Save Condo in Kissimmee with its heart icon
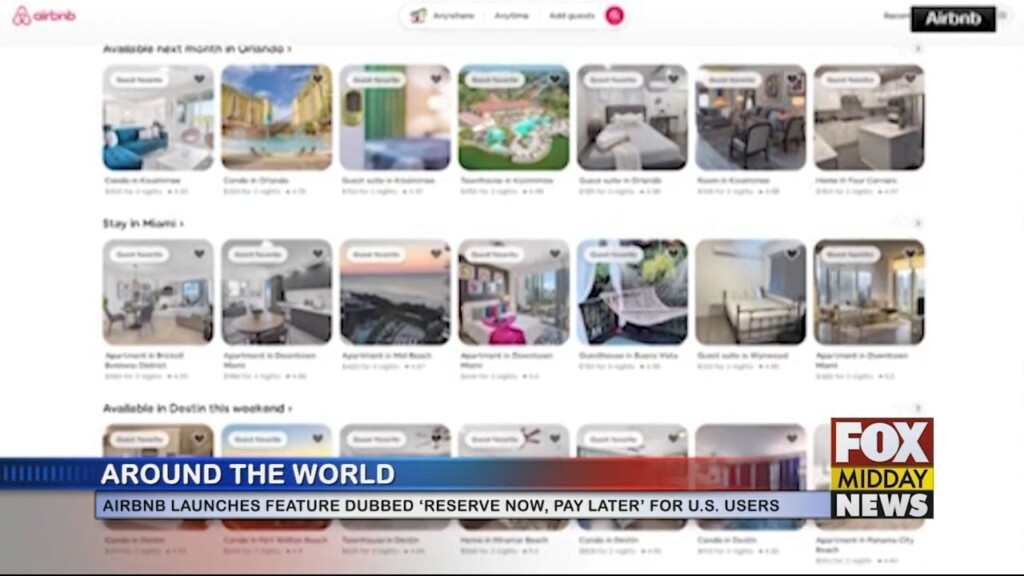This screenshot has width=1024, height=576. click(x=199, y=79)
